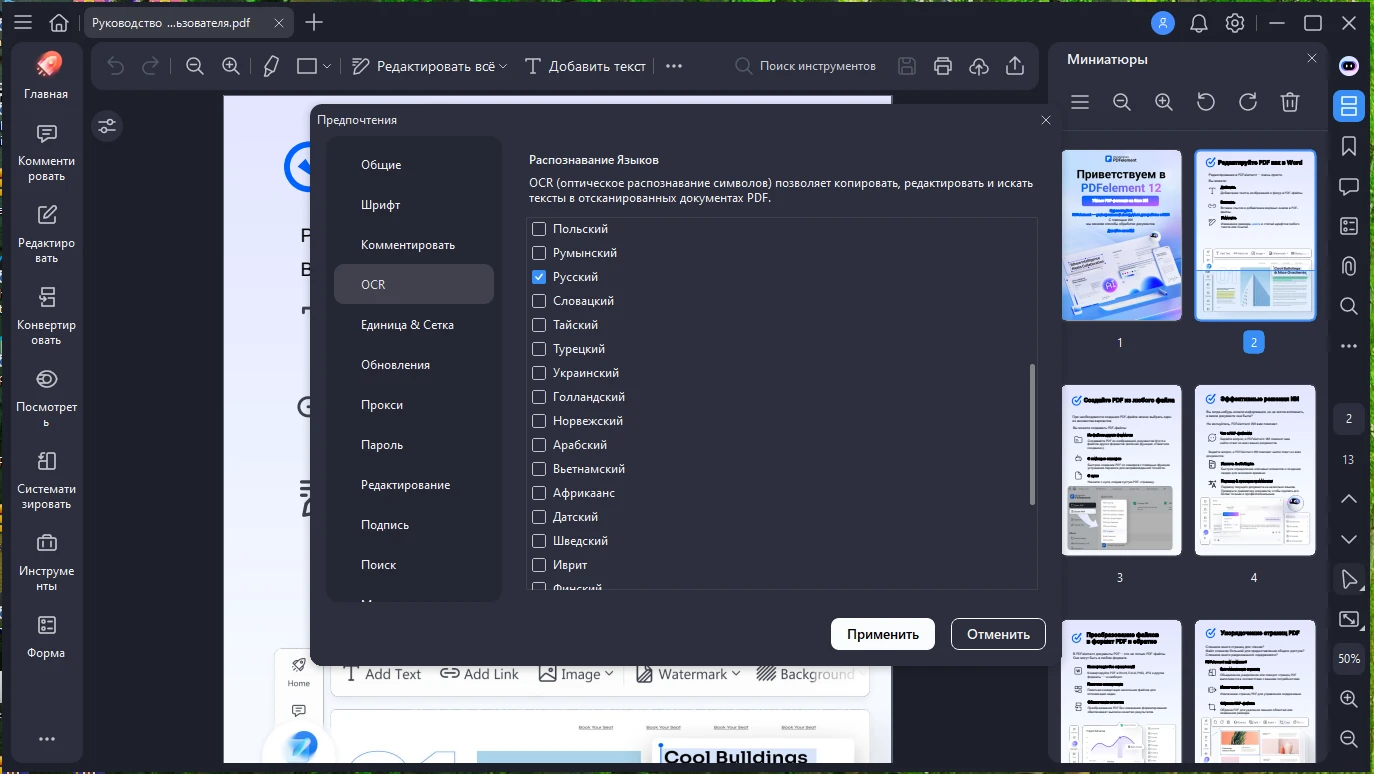Image resolution: width=1374 pixels, height=774 pixels.
Task: Open the rectangle shape dropdown arrow
Action: coord(327,66)
